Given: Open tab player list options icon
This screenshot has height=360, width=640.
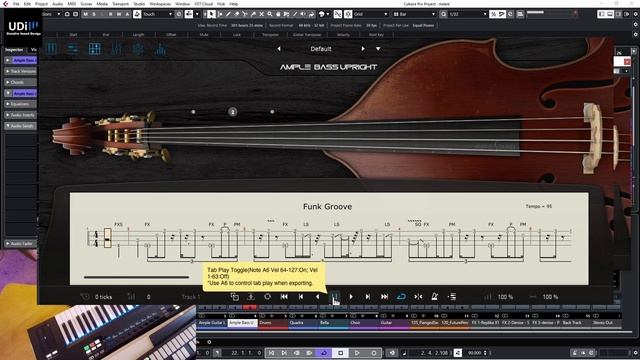Looking at the screenshot, I should [452, 297].
